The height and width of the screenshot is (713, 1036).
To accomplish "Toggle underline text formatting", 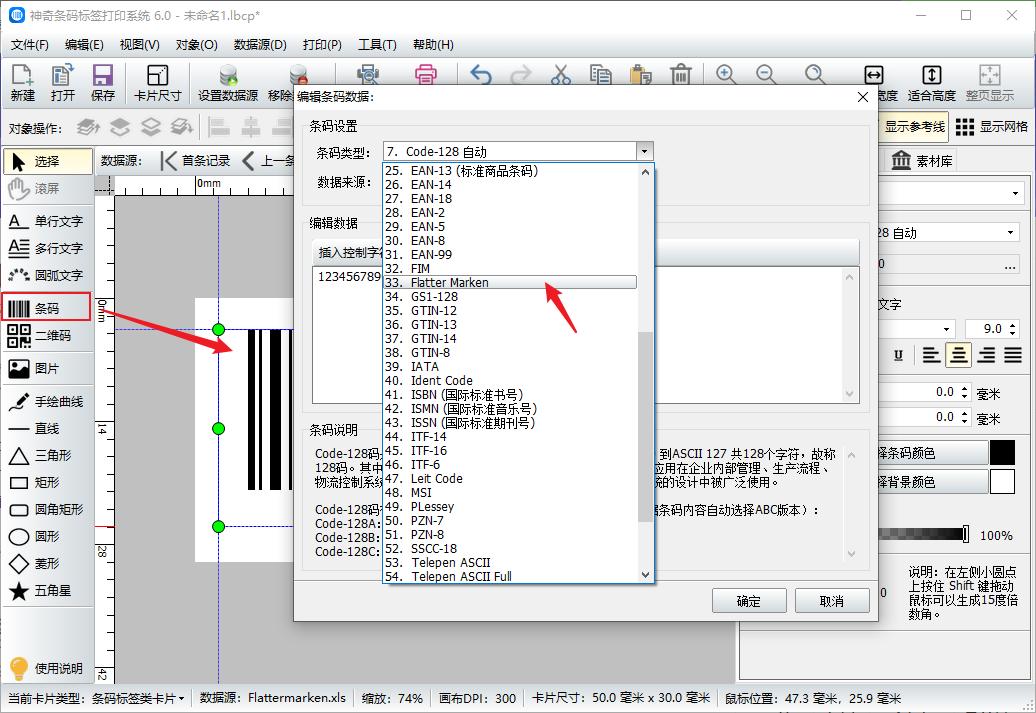I will point(898,355).
